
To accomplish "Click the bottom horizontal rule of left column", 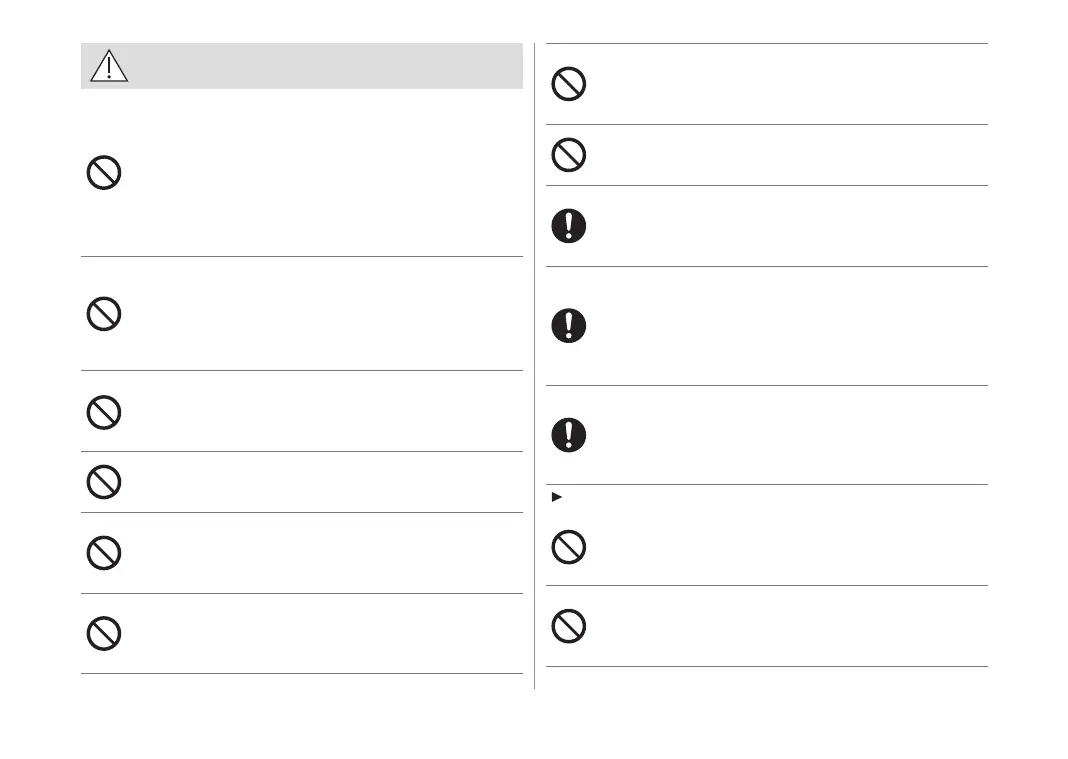I will [301, 674].
